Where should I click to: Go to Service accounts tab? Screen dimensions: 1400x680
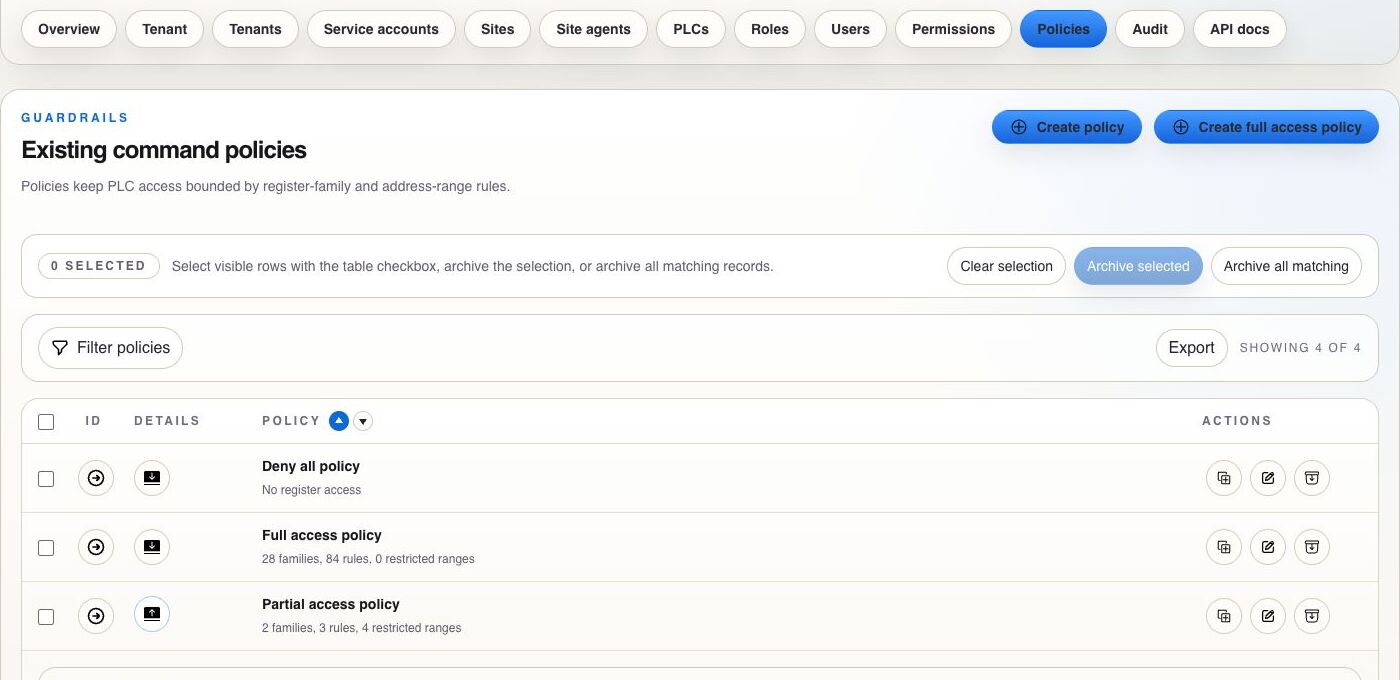point(381,29)
